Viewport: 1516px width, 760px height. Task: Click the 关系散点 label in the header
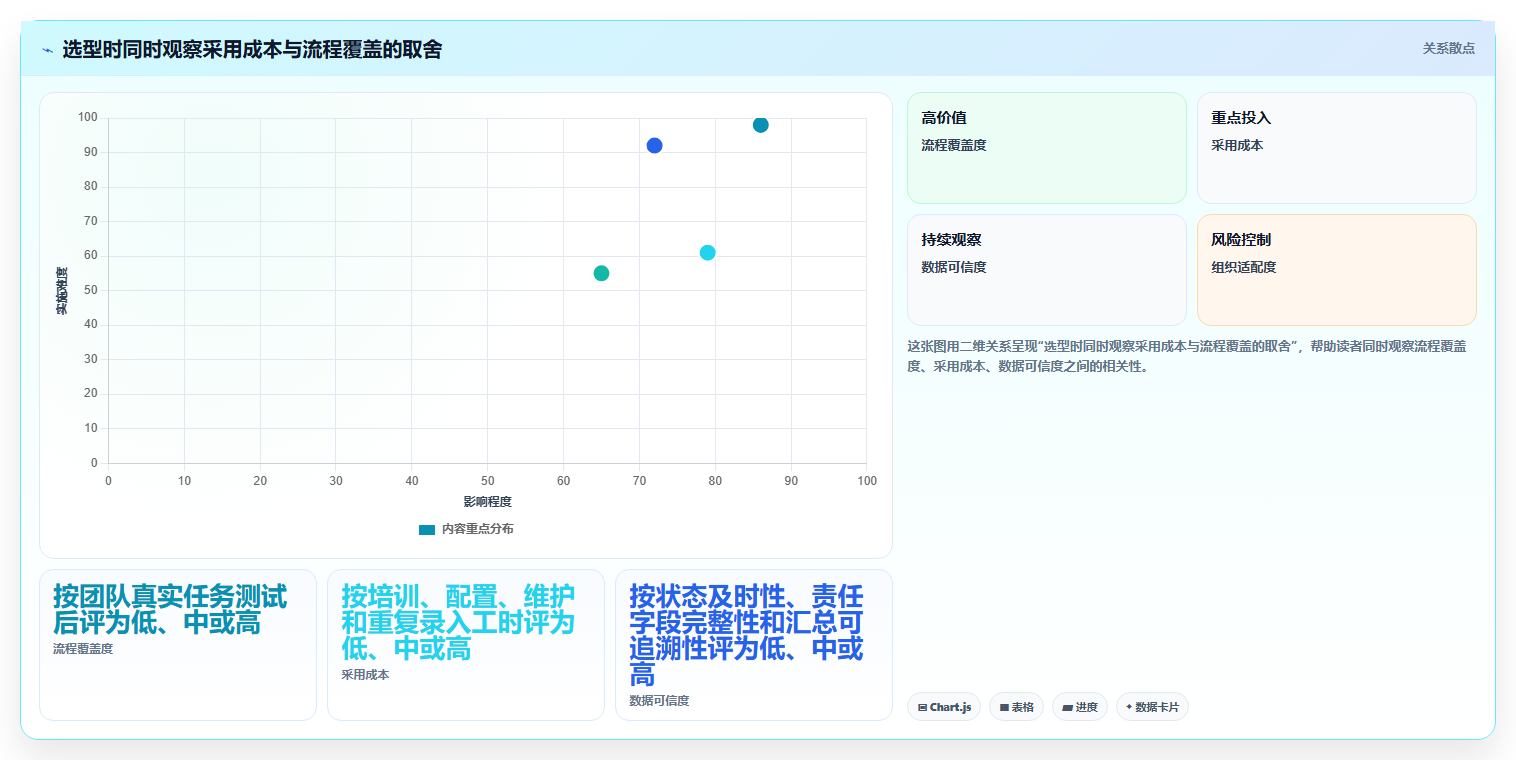click(x=1448, y=48)
